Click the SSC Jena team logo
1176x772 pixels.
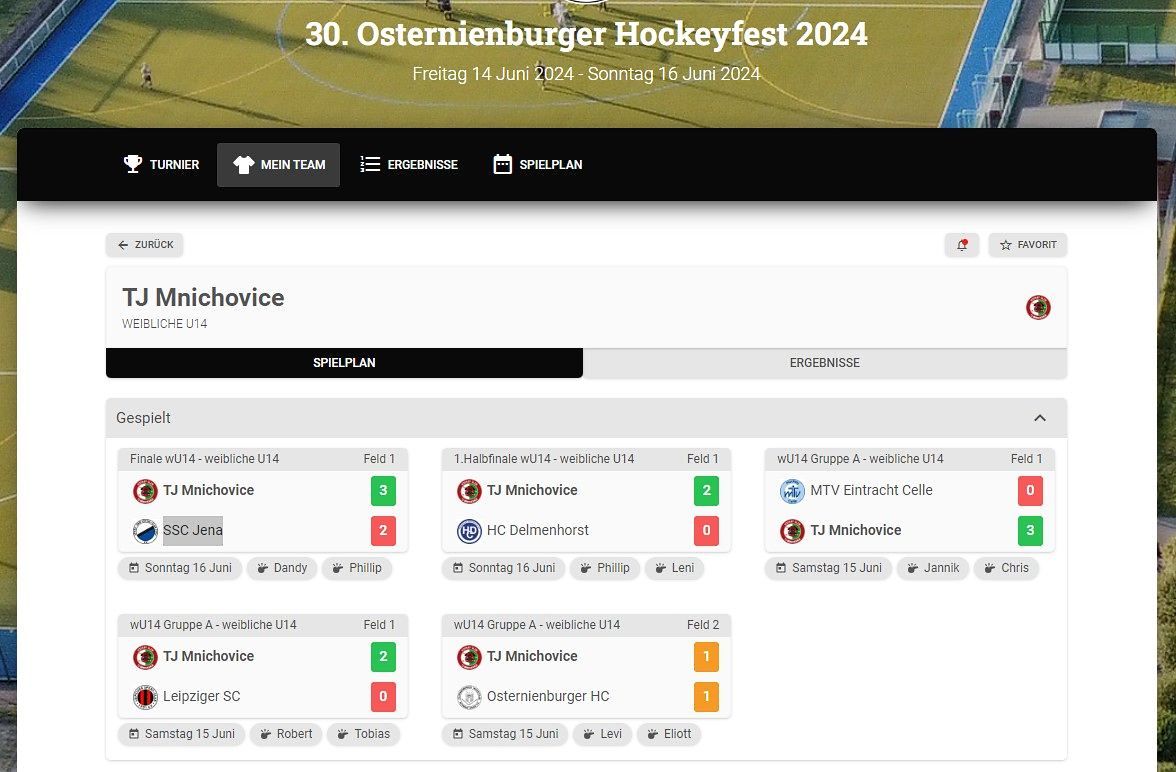click(x=145, y=530)
